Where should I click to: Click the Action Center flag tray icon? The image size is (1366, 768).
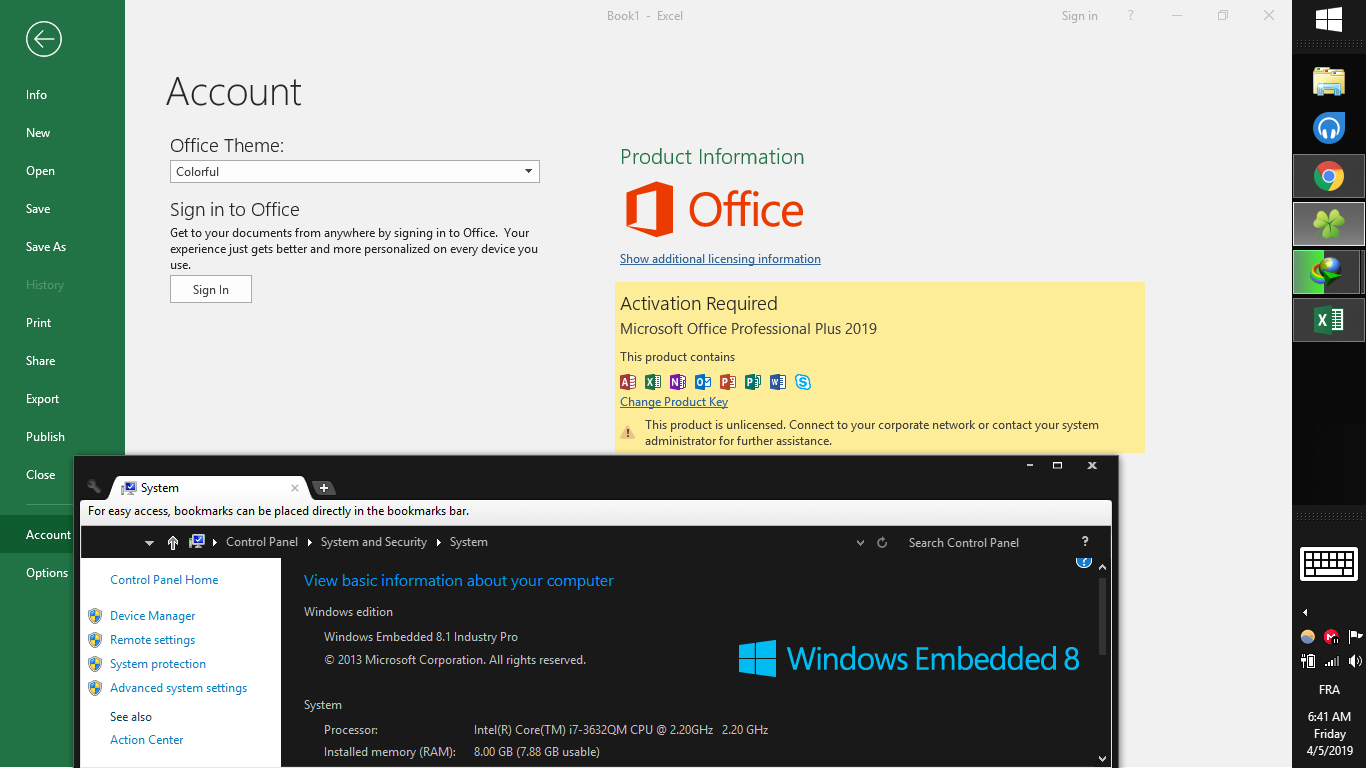[1355, 636]
